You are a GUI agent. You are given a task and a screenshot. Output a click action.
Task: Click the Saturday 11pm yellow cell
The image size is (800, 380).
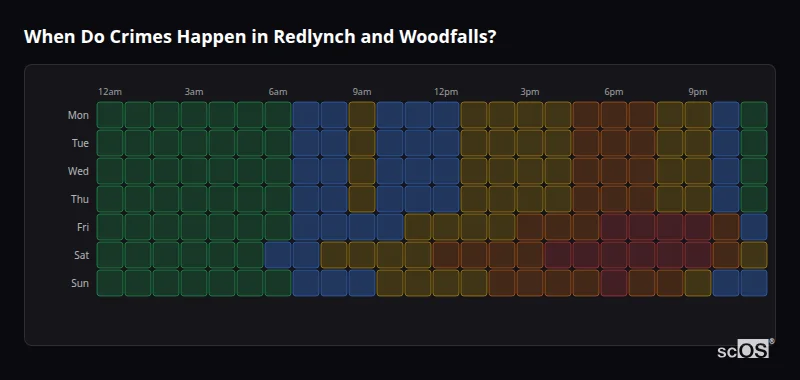[754, 255]
